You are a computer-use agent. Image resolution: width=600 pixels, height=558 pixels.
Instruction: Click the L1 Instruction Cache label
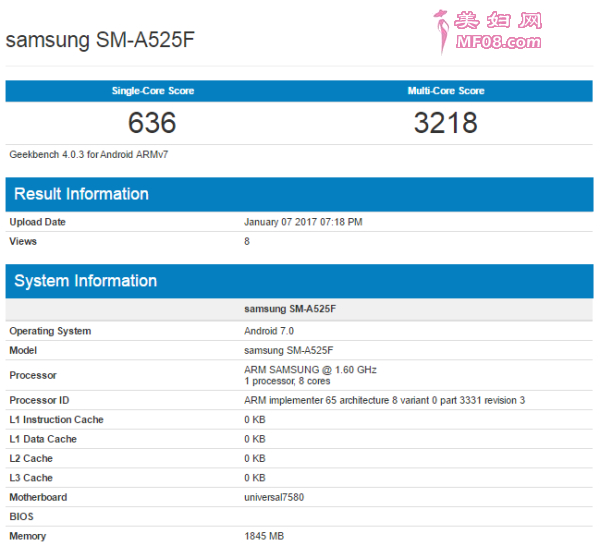[56, 420]
